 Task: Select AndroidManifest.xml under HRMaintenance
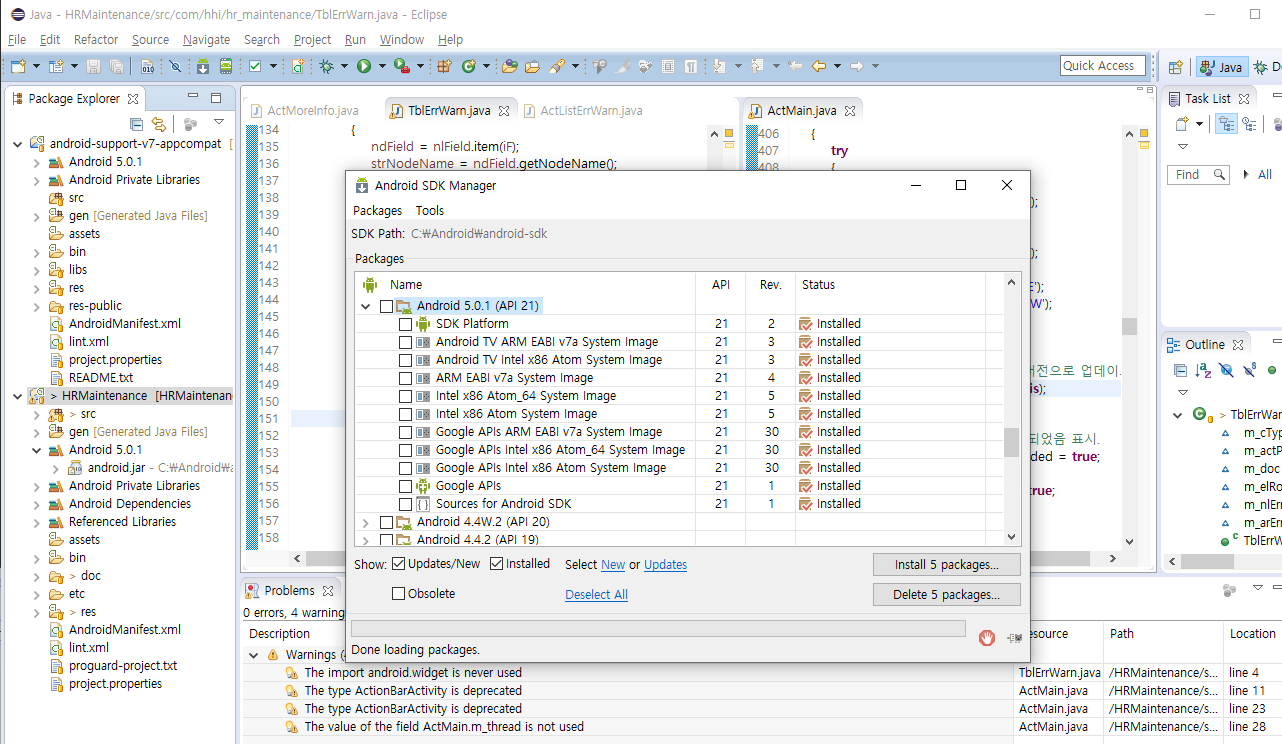pos(124,630)
